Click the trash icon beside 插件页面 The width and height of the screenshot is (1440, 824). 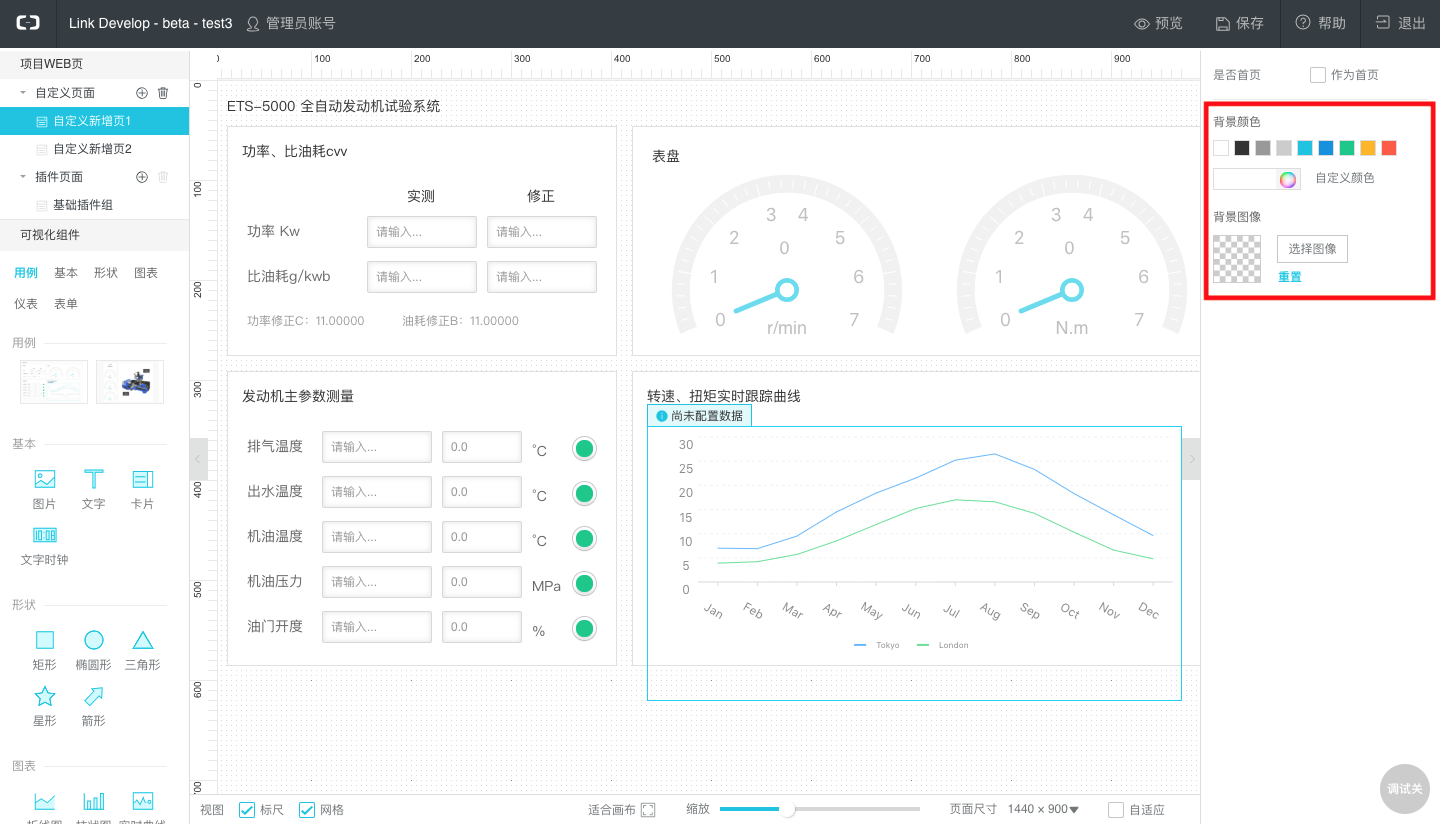point(163,177)
